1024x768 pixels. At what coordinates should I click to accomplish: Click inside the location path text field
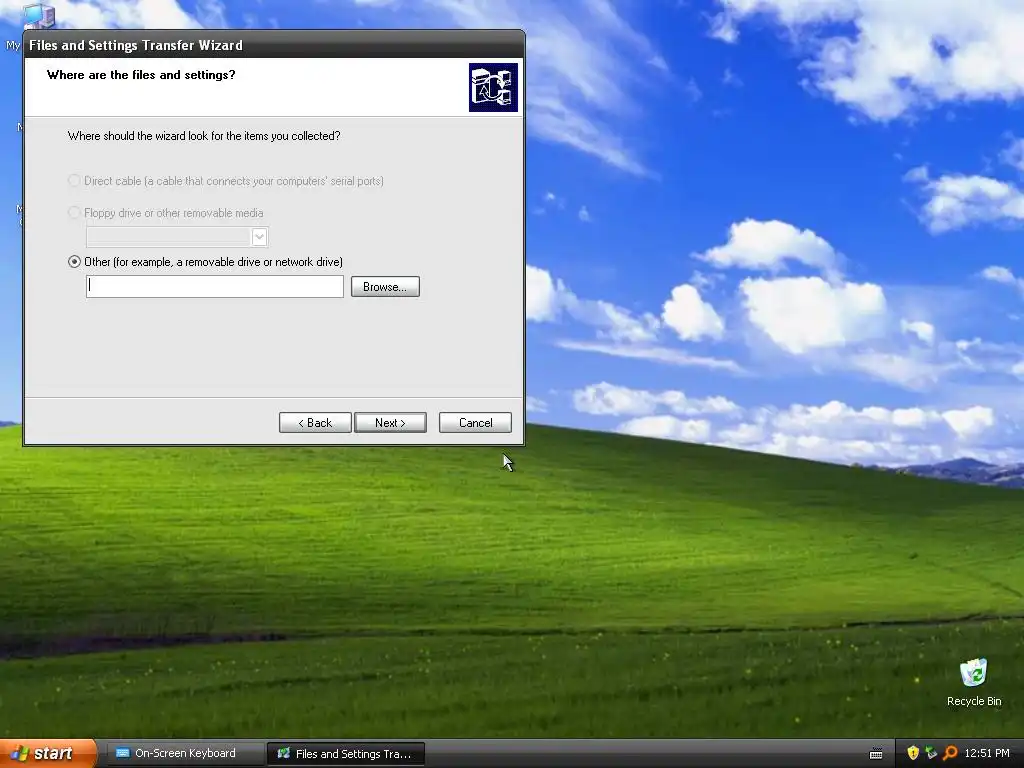[215, 287]
